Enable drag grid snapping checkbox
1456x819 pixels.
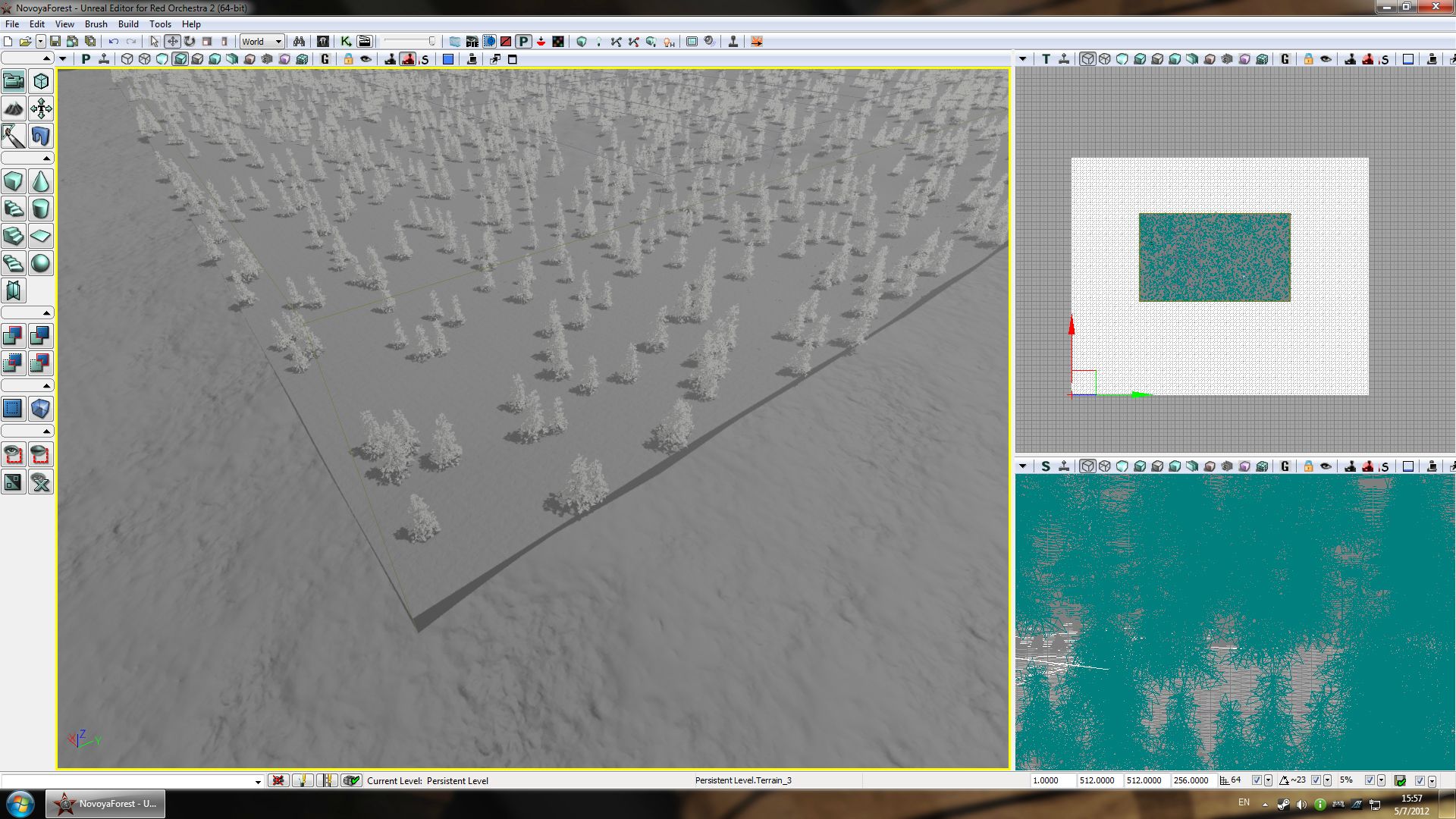pyautogui.click(x=1257, y=780)
